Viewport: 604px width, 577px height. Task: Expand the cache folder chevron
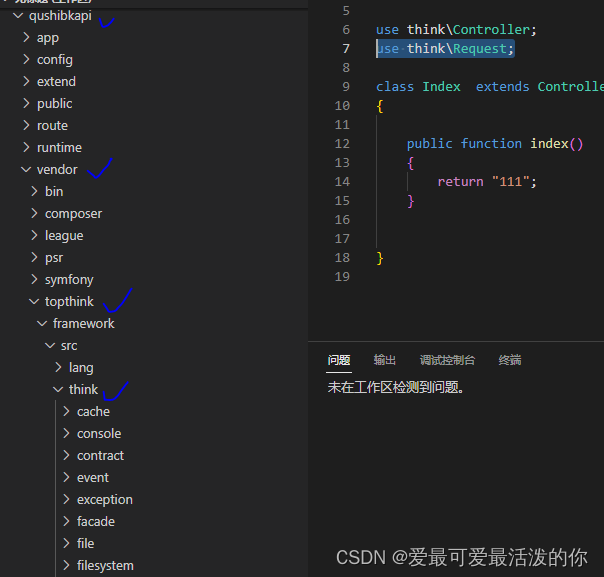(x=67, y=411)
